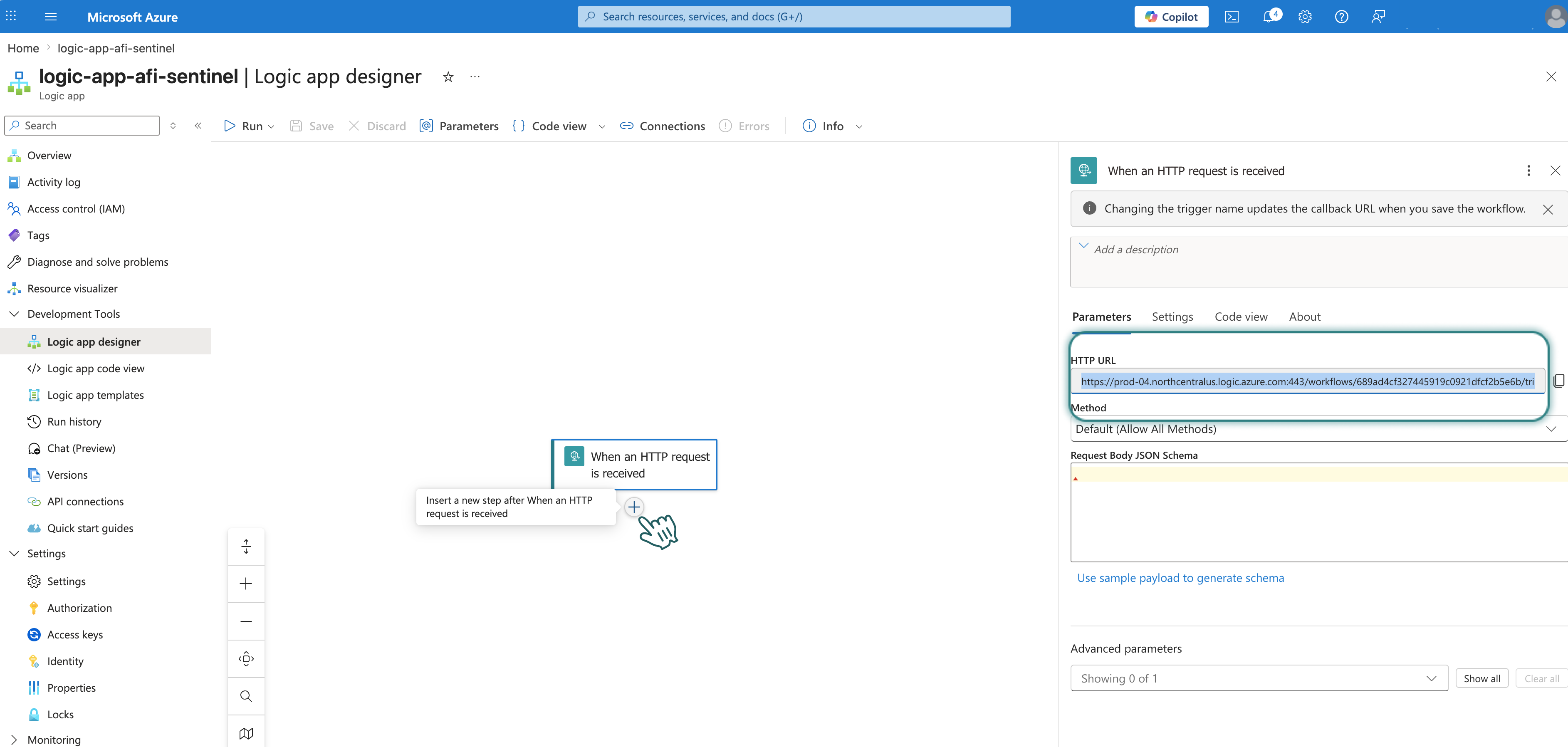
Task: Open portal settings gear
Action: tap(1304, 17)
